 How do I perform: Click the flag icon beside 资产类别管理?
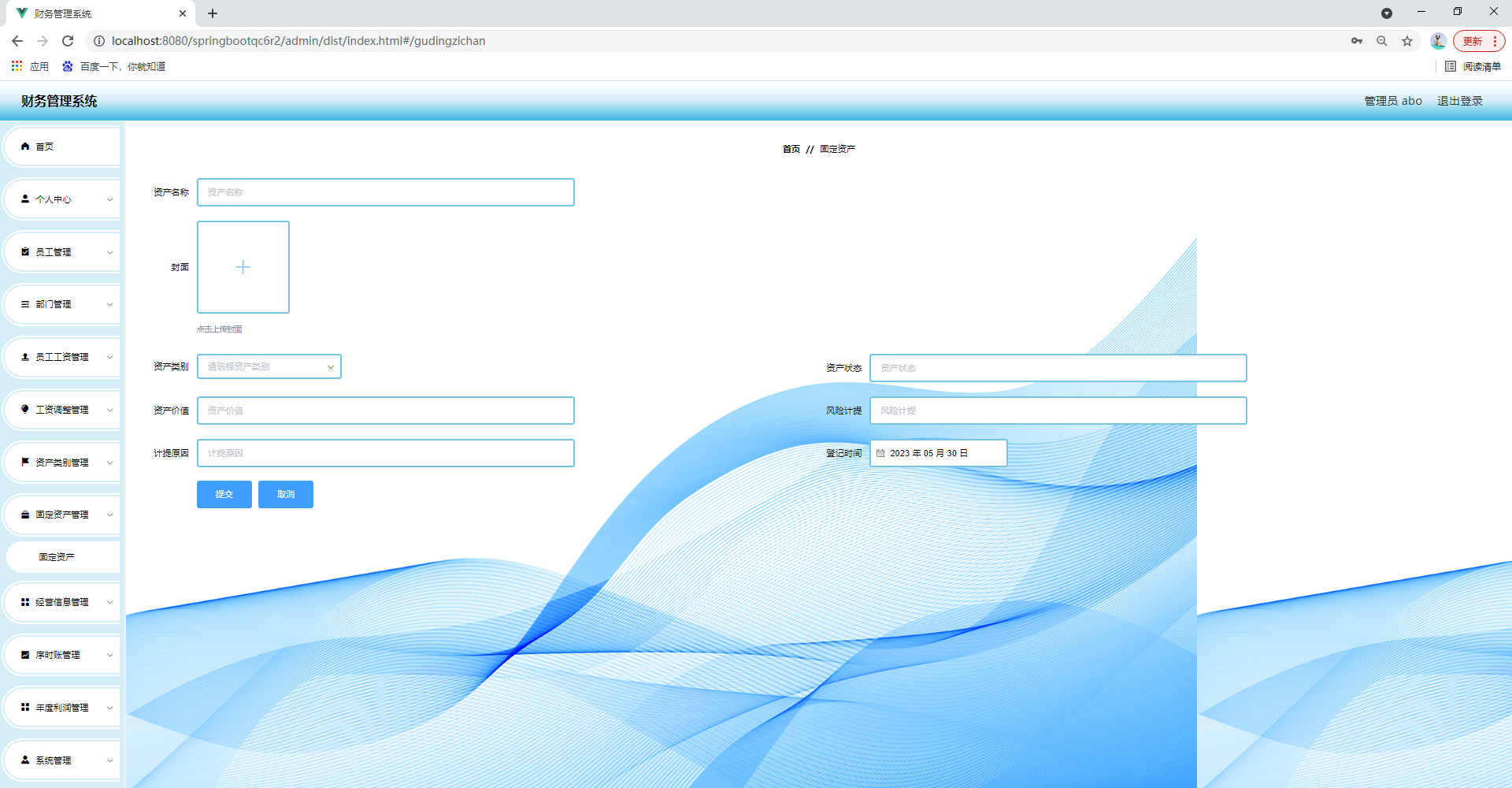25,463
